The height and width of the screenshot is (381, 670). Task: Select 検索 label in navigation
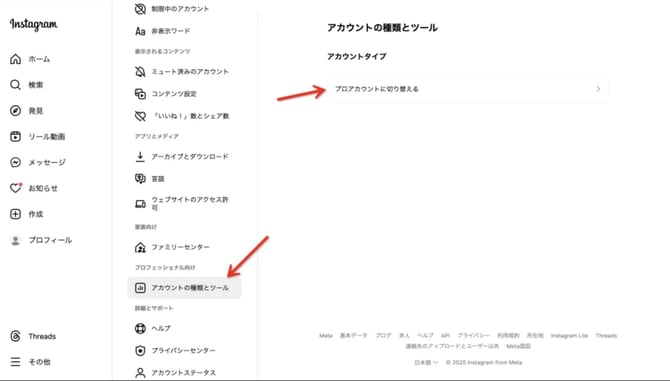click(36, 85)
